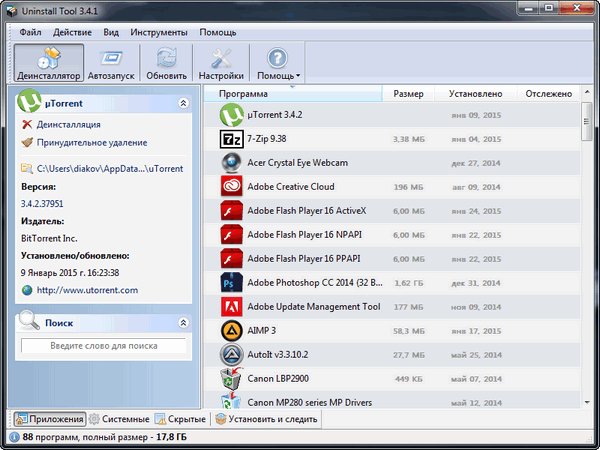The height and width of the screenshot is (450, 600).
Task: Select the 7-Zip 9.38 icon
Action: (x=232, y=139)
